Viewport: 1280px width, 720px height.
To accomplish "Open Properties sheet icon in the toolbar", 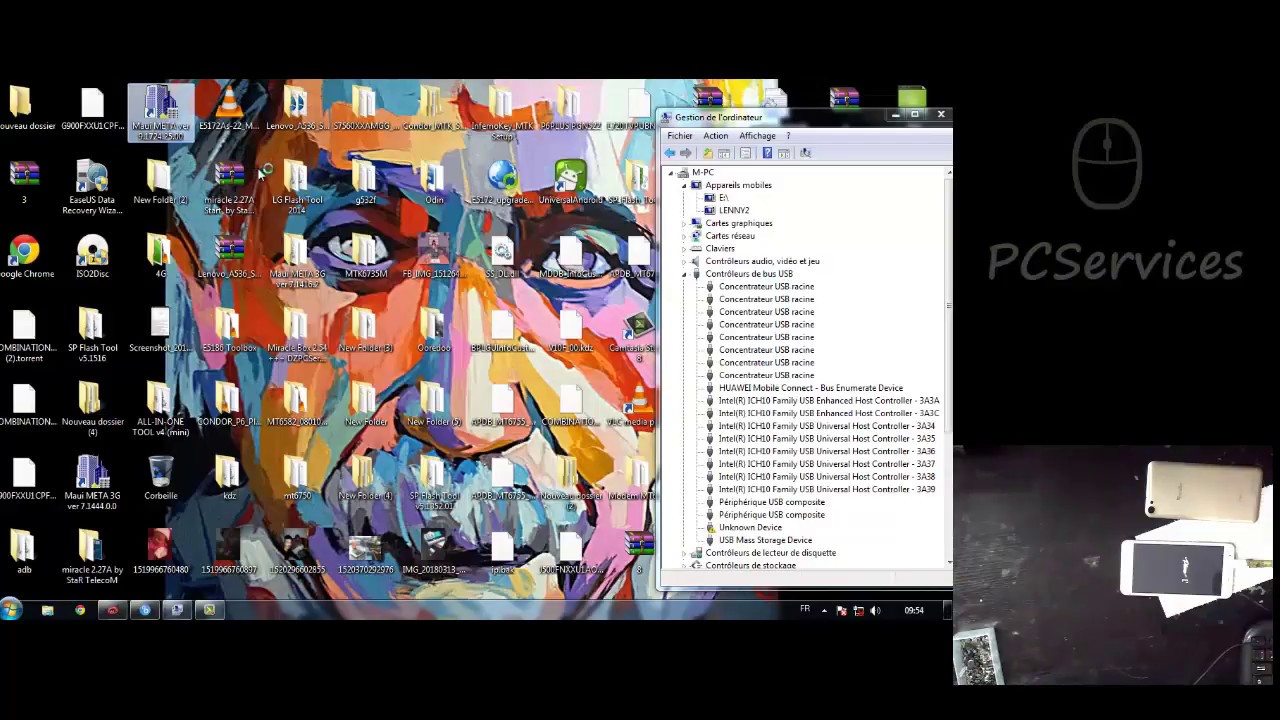I will point(746,153).
